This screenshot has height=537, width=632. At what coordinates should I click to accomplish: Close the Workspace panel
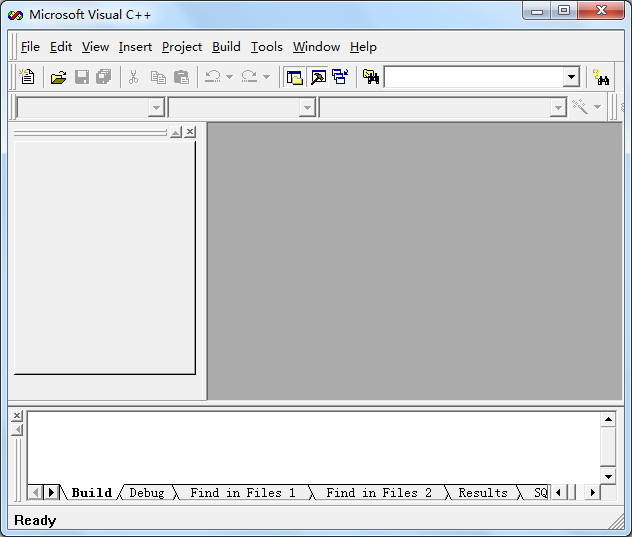(x=190, y=132)
